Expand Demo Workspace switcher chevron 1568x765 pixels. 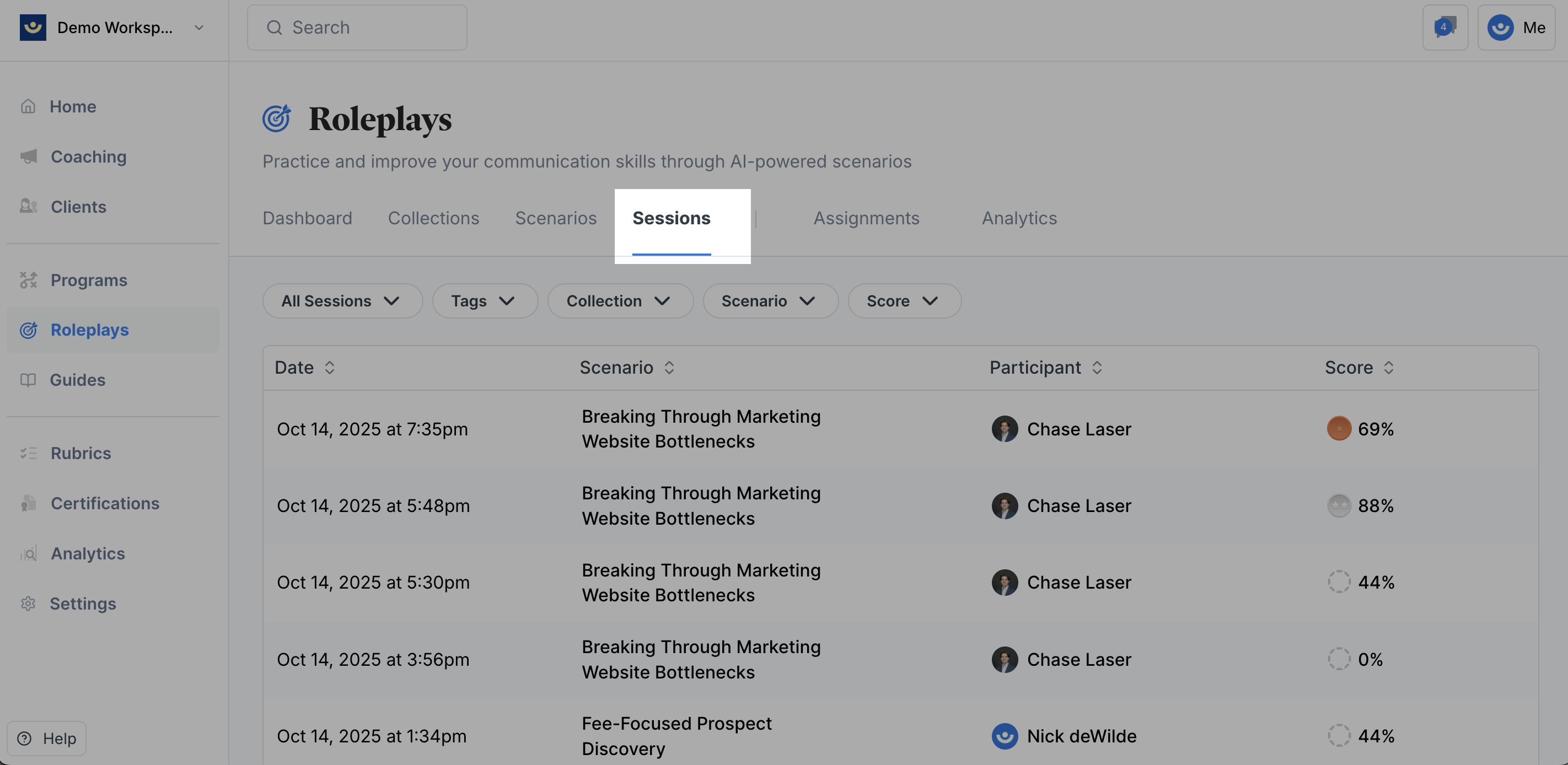[198, 28]
